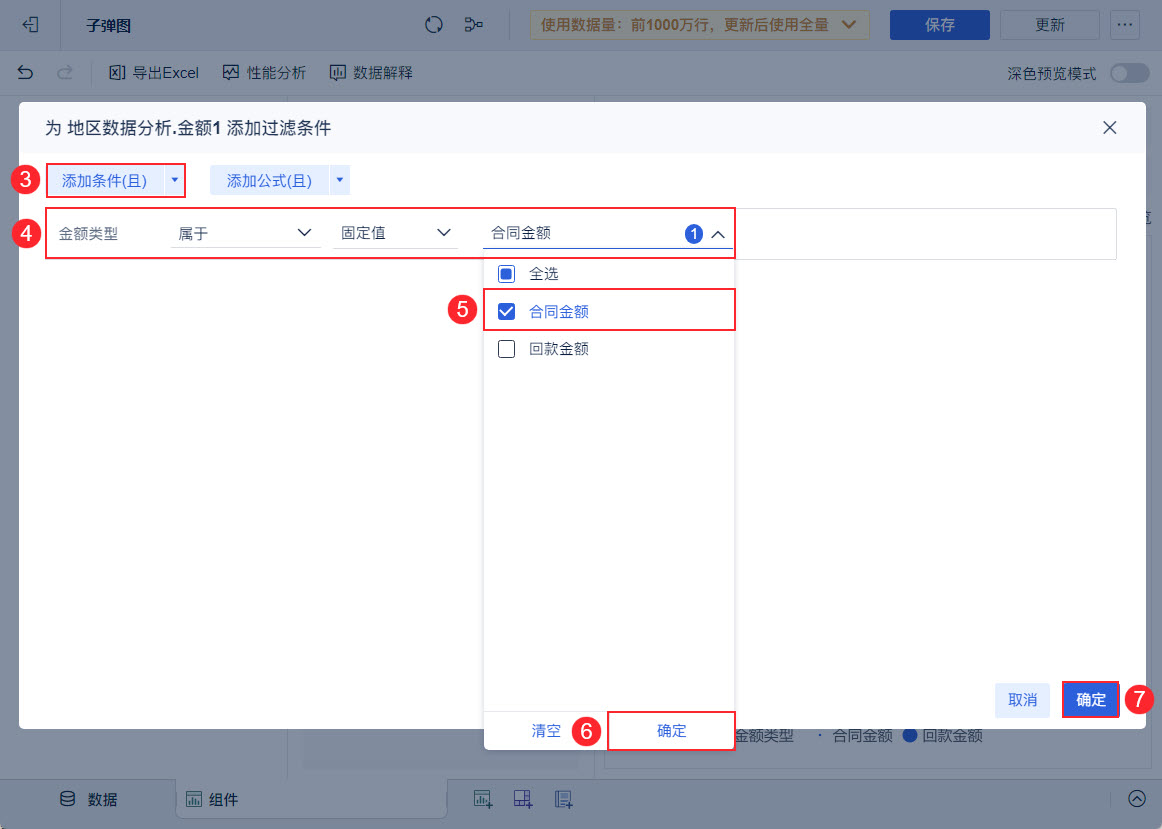Click the 更新 update button
This screenshot has height=829, width=1162.
(1049, 24)
